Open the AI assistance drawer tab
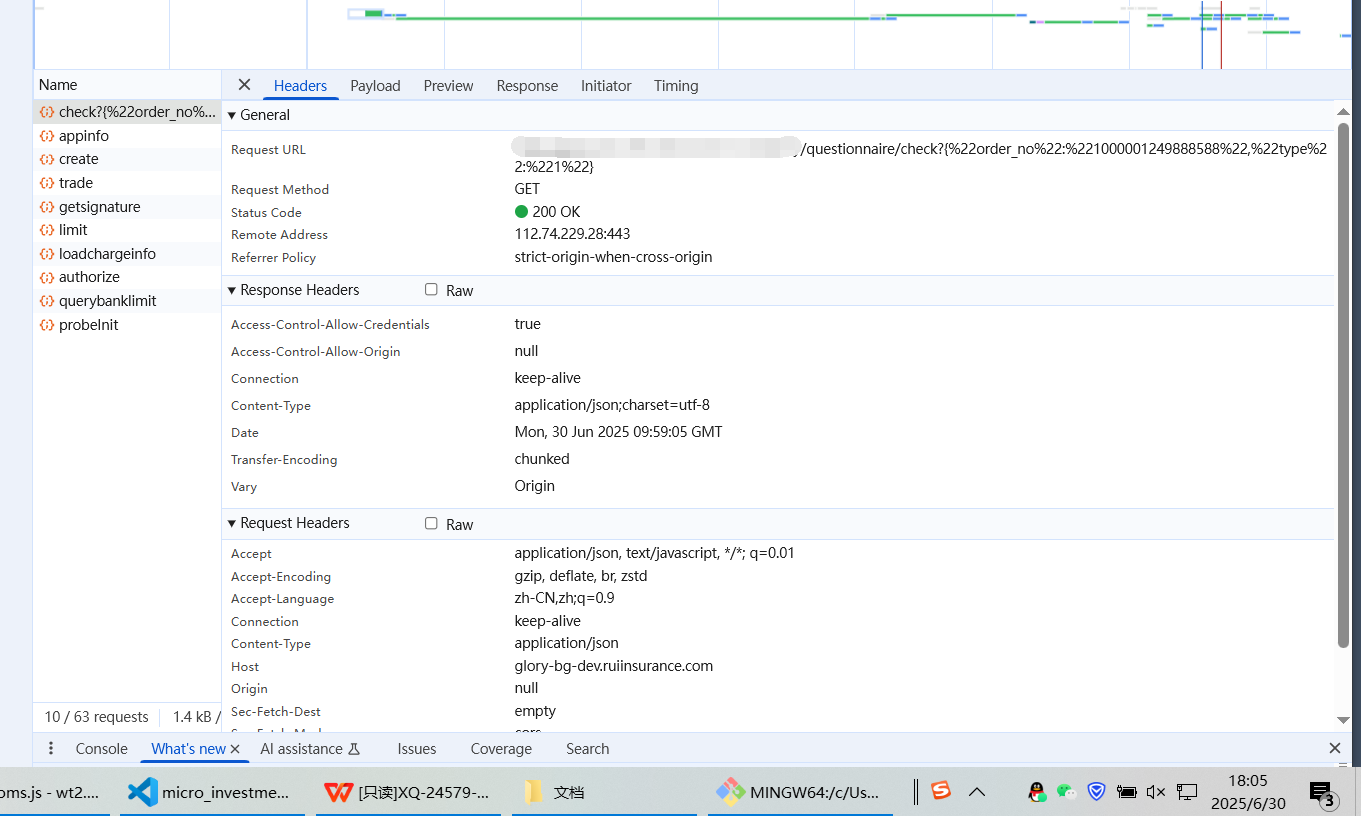This screenshot has width=1361, height=816. click(310, 749)
